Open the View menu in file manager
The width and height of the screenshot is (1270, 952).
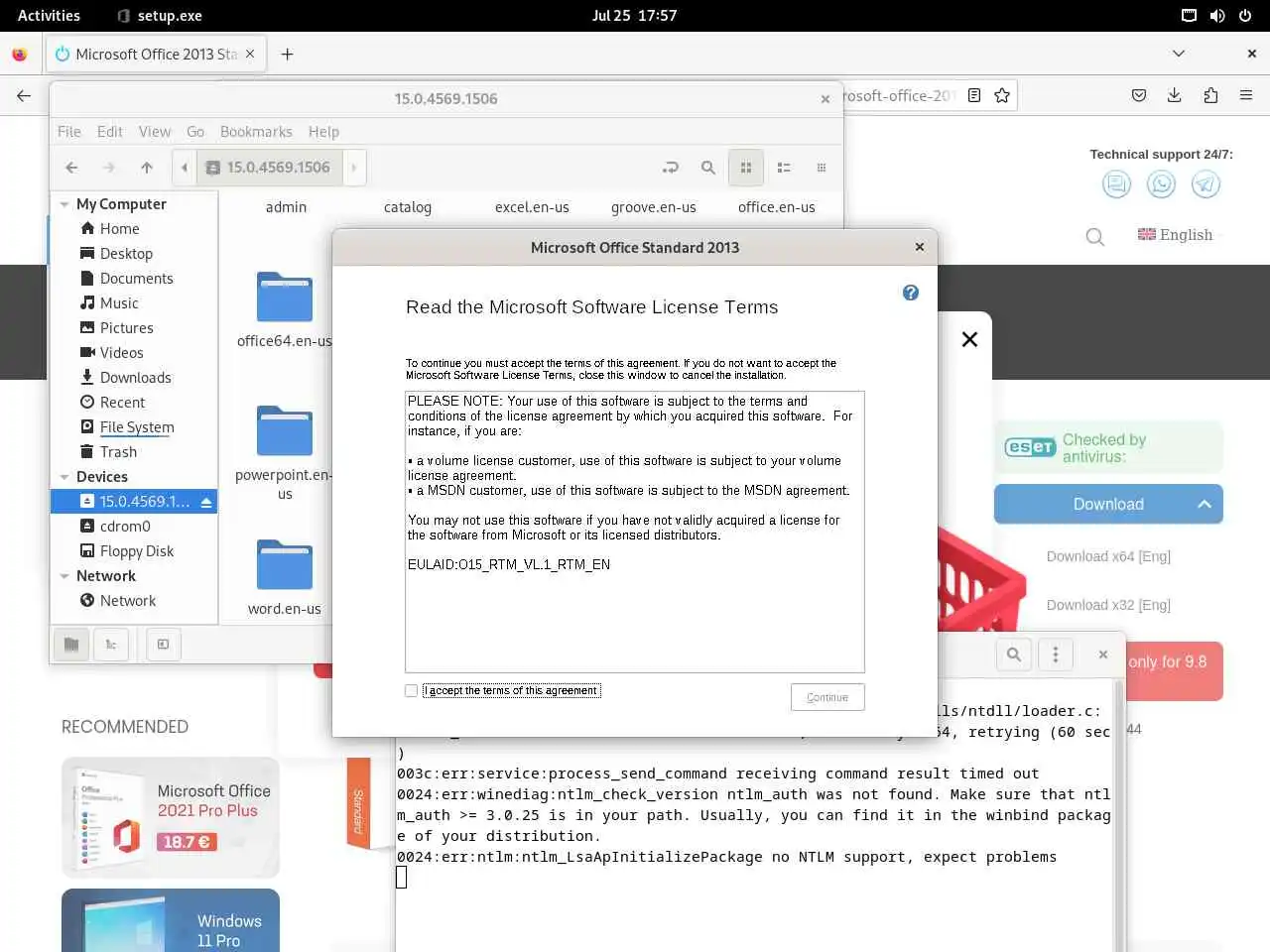coord(154,131)
